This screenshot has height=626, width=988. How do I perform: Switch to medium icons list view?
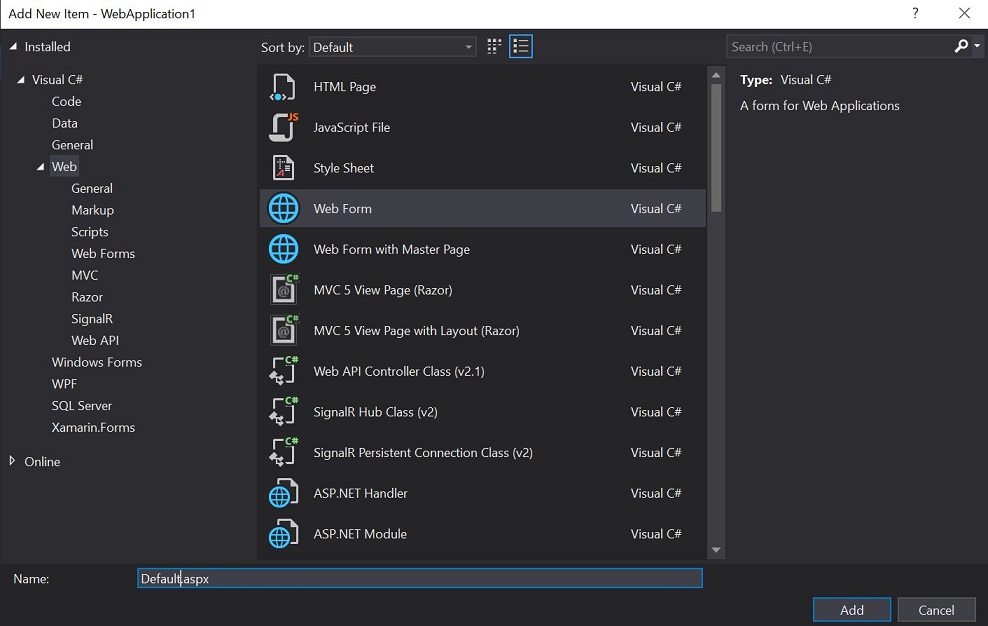tap(520, 47)
